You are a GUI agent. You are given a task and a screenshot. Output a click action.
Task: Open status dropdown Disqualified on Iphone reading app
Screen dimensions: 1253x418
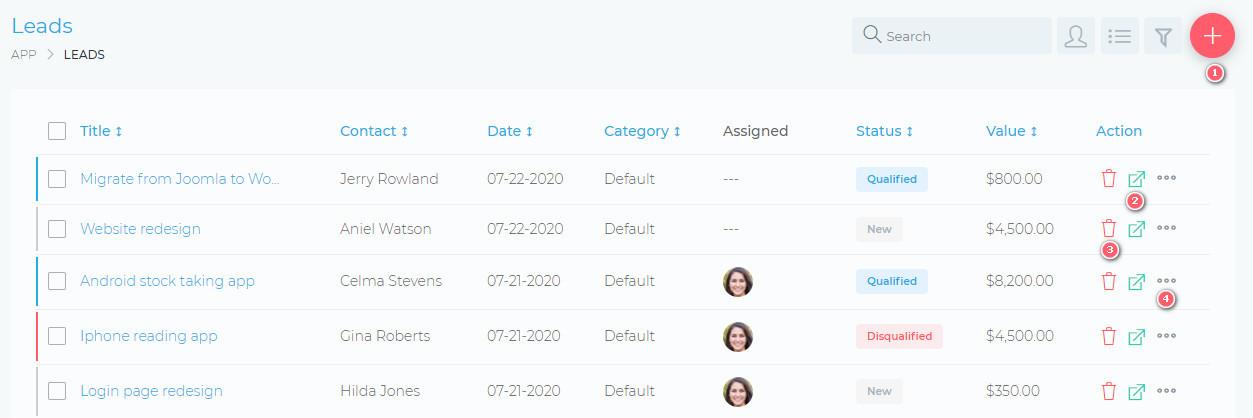(898, 336)
